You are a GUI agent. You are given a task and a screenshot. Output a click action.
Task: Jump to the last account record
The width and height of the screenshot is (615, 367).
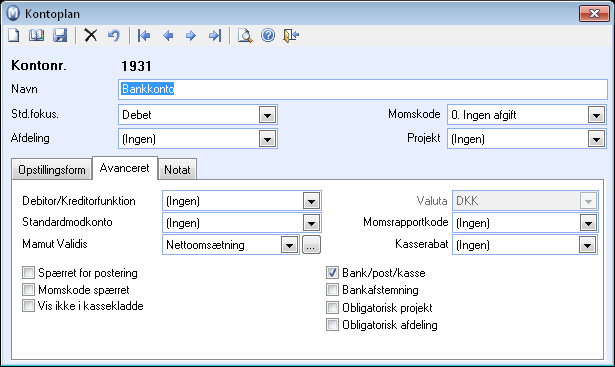click(215, 36)
